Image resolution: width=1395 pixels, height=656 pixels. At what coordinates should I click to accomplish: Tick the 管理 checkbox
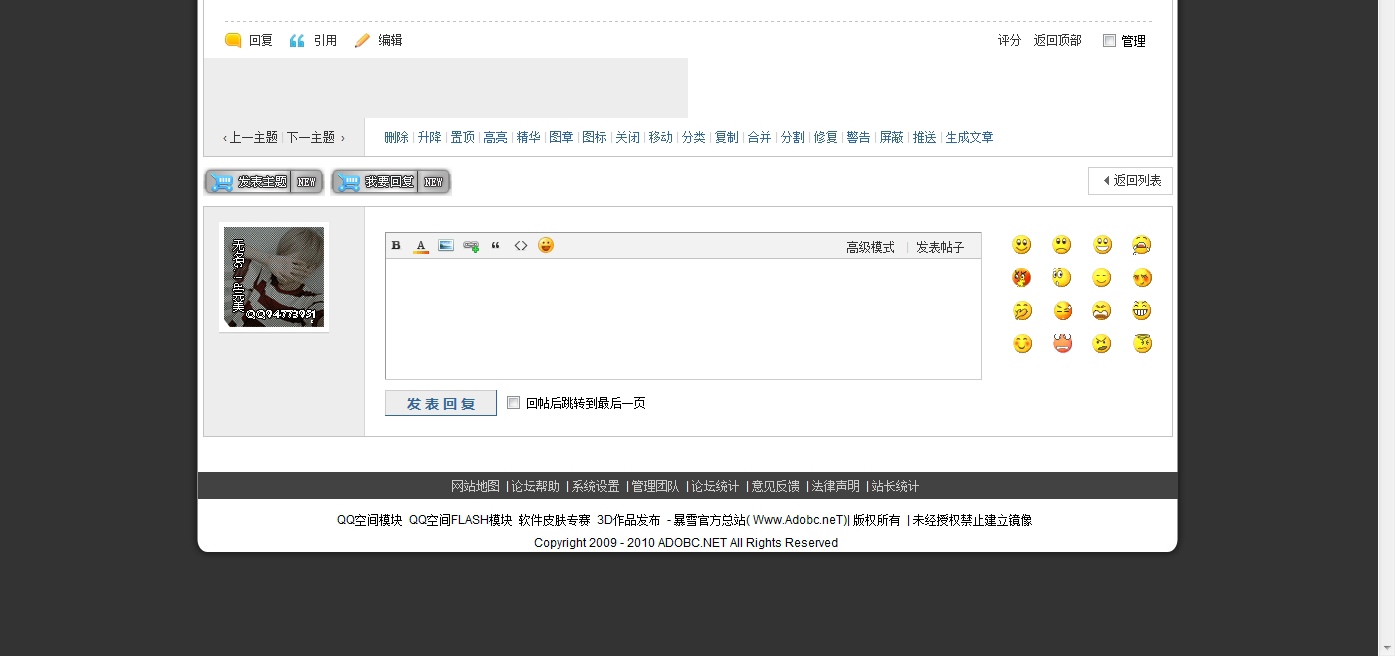[1109, 41]
